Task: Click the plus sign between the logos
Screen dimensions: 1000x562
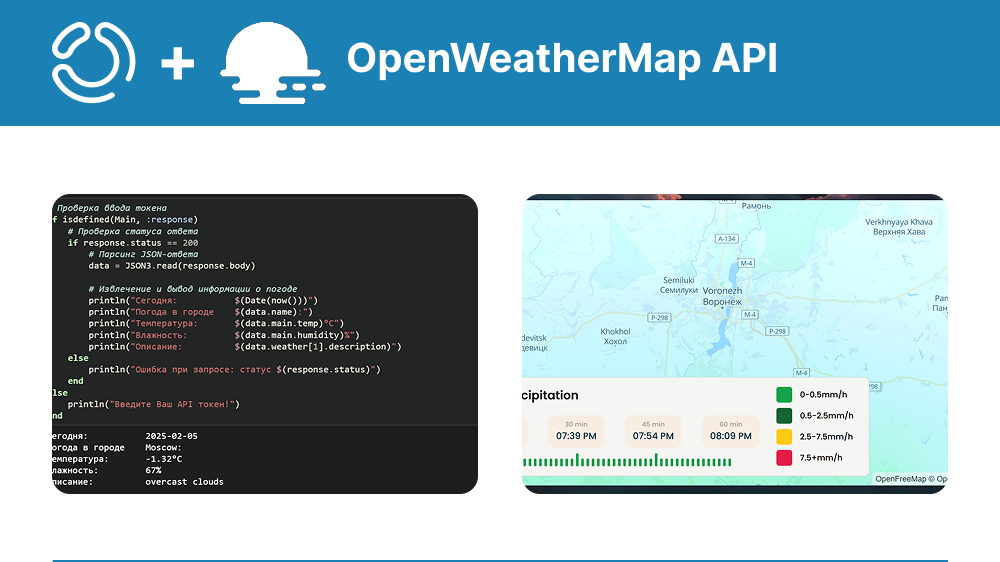Action: [x=177, y=64]
